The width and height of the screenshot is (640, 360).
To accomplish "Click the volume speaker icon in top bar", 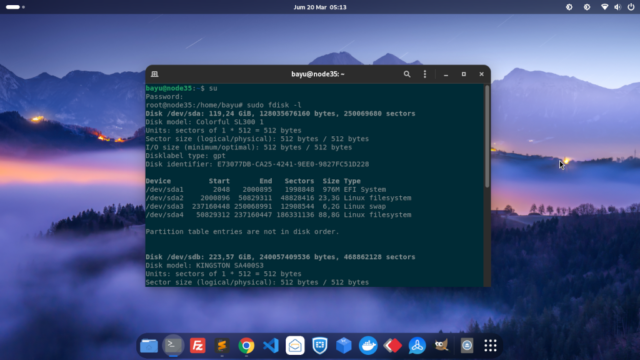I will tap(618, 7).
